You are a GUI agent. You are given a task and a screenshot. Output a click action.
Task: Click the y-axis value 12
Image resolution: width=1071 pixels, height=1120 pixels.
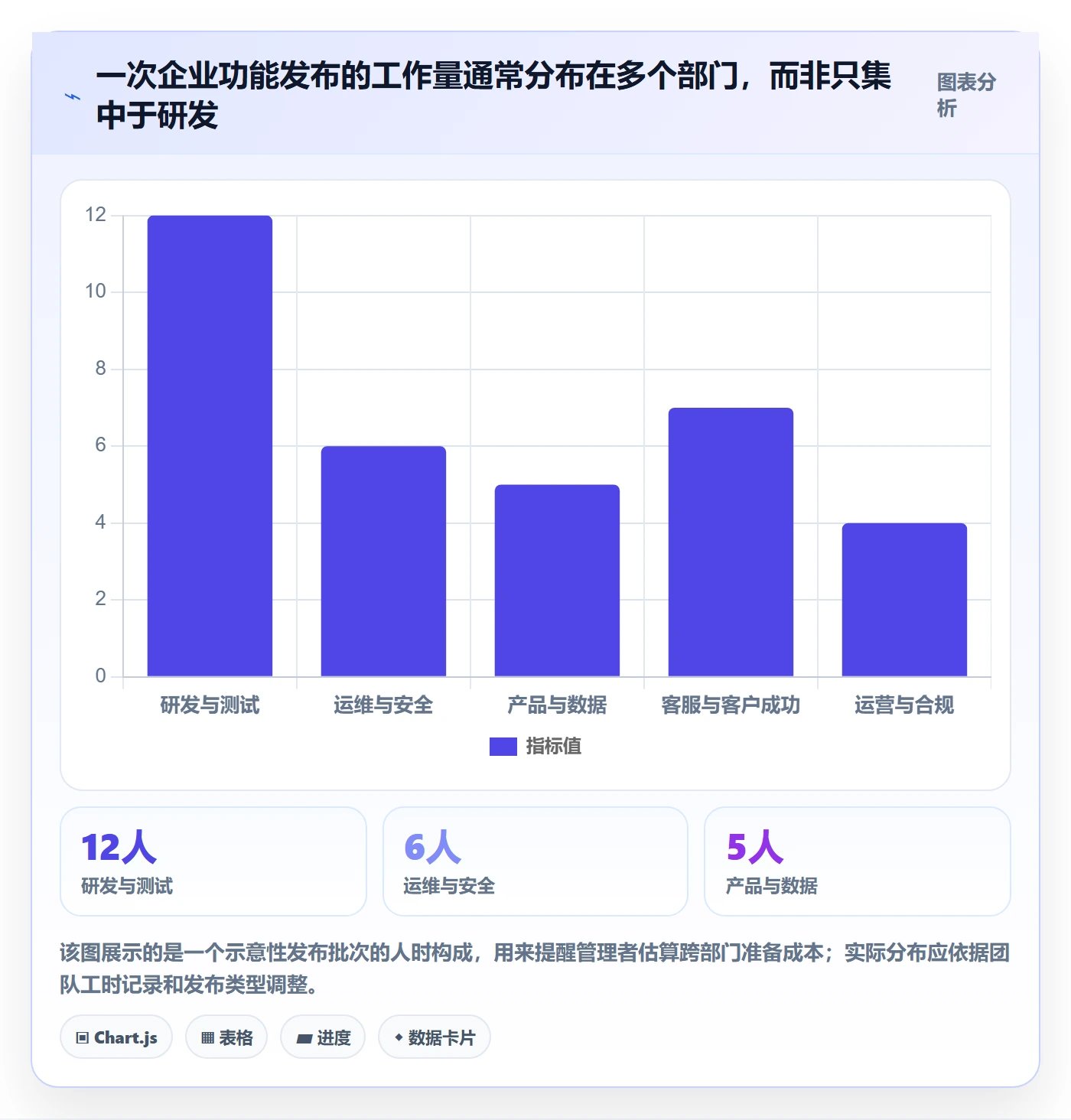coord(96,215)
